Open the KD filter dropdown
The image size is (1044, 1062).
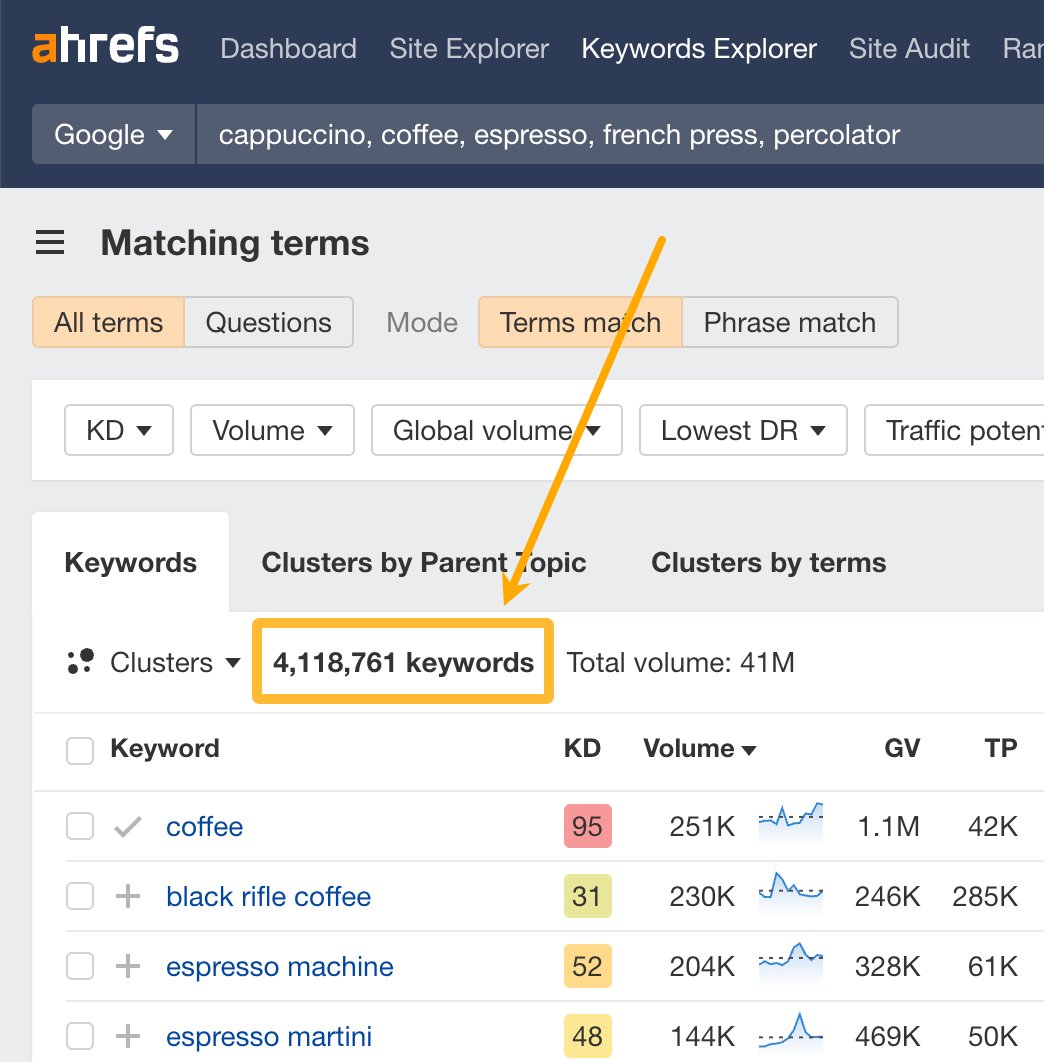tap(118, 430)
